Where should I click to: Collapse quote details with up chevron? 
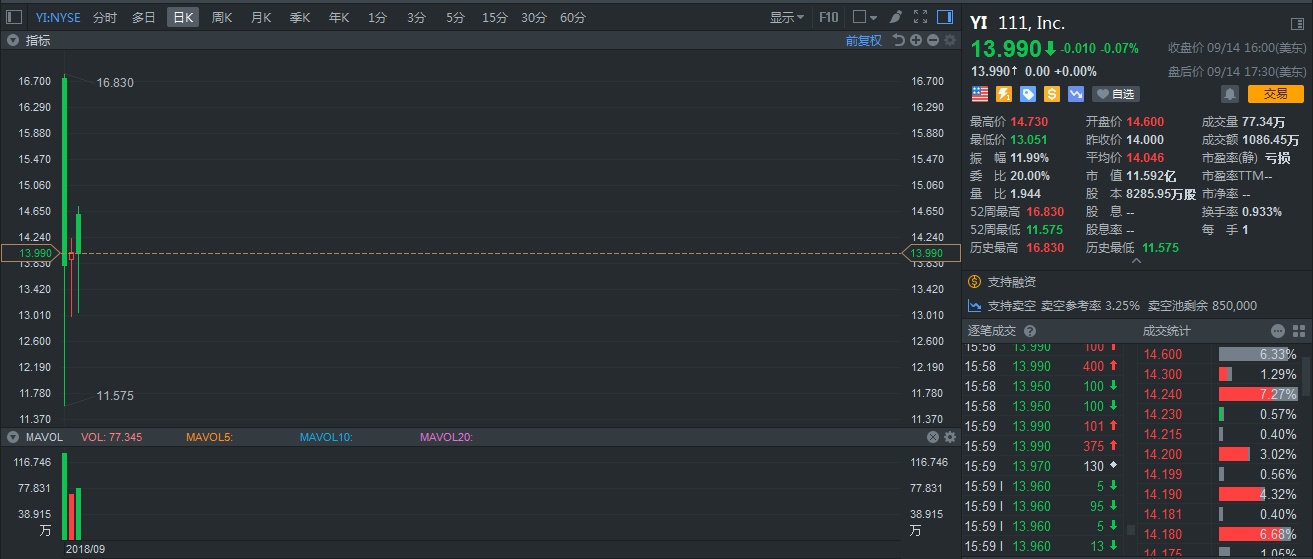[1136, 261]
